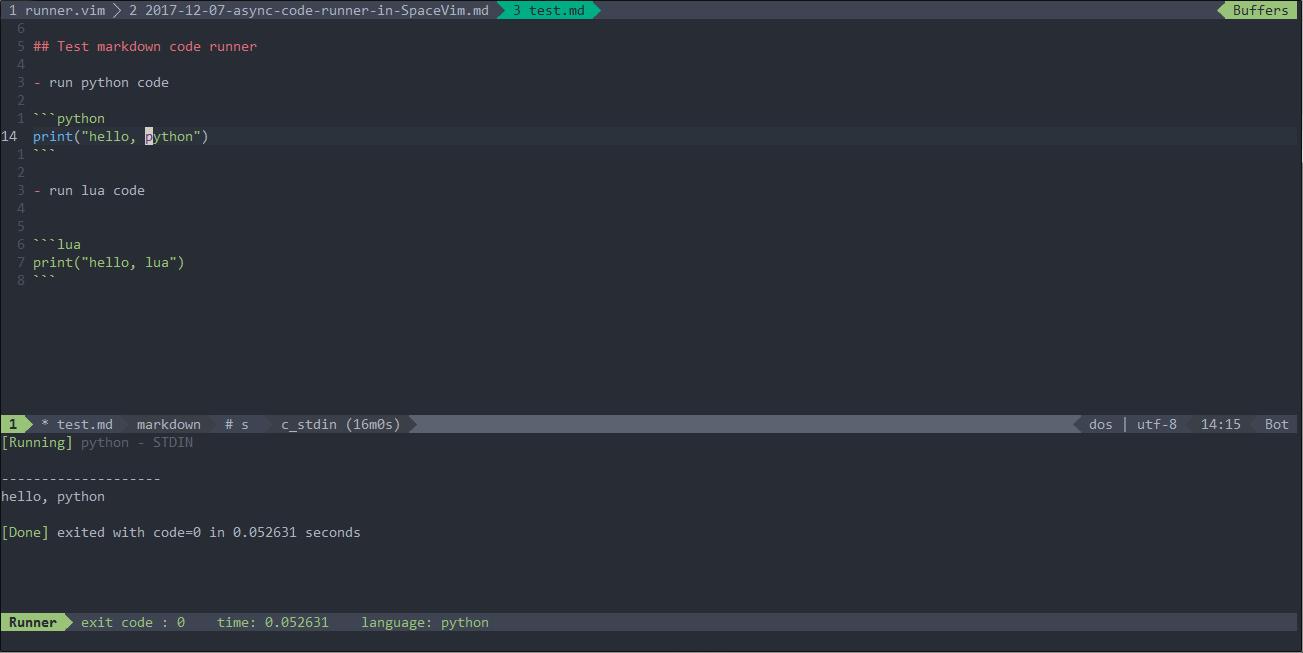The width and height of the screenshot is (1303, 653).
Task: Switch to the "1 runner.vim" buffer
Action: (60, 10)
